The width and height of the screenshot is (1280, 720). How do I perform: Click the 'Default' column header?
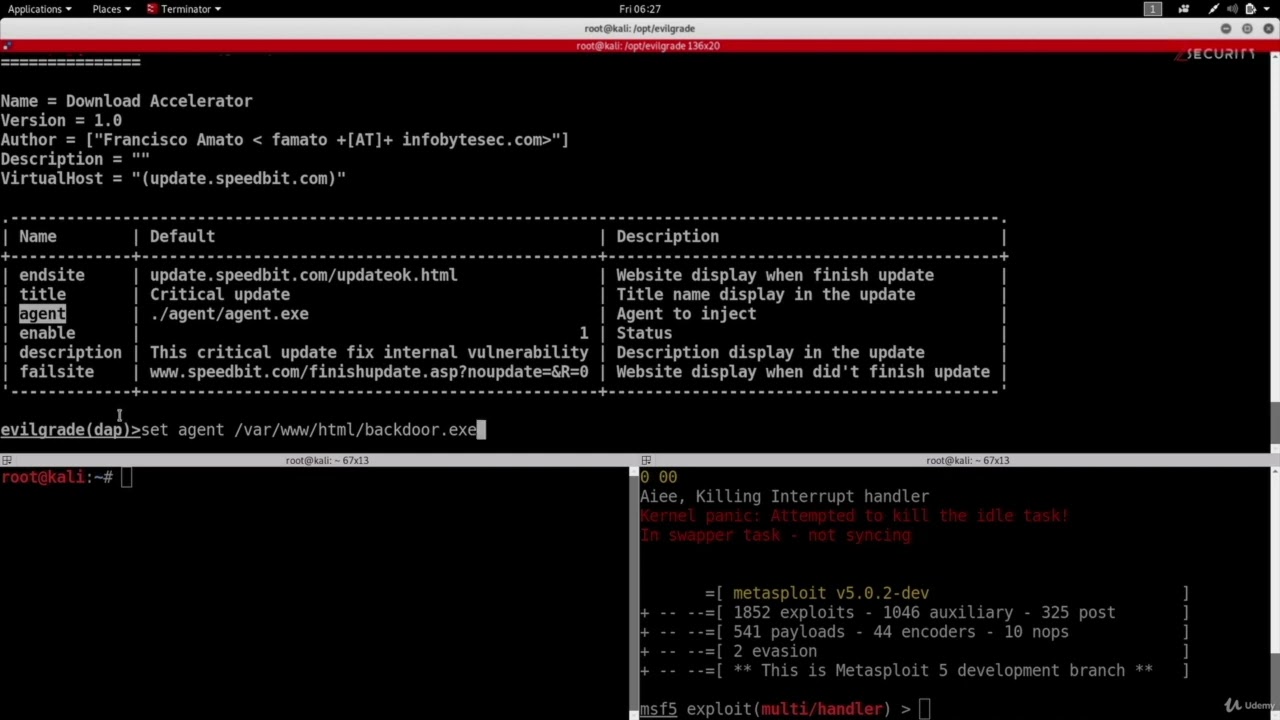[x=182, y=237]
